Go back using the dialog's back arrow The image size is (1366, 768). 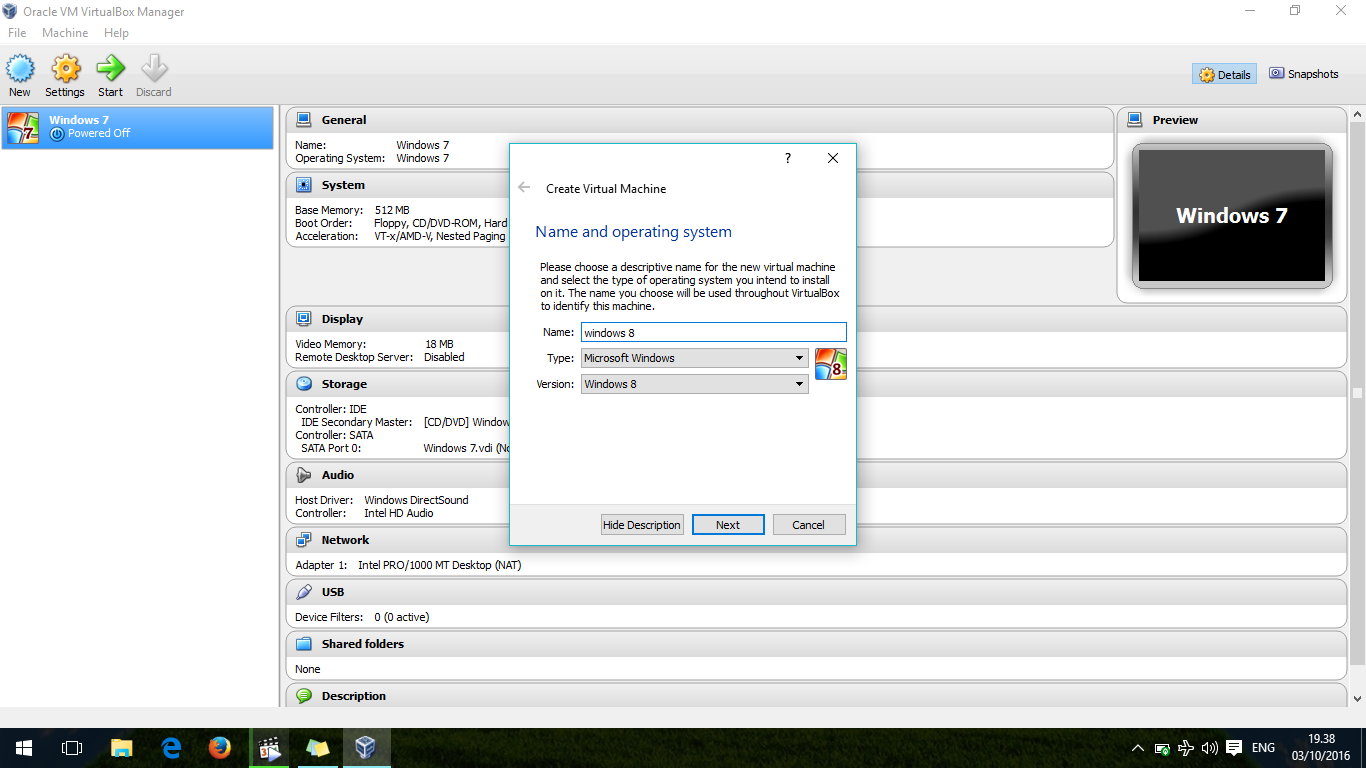pos(524,188)
